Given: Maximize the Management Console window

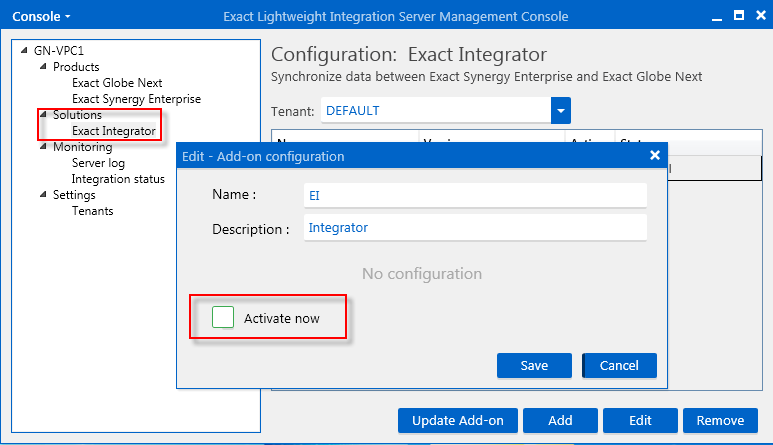Looking at the screenshot, I should (738, 16).
